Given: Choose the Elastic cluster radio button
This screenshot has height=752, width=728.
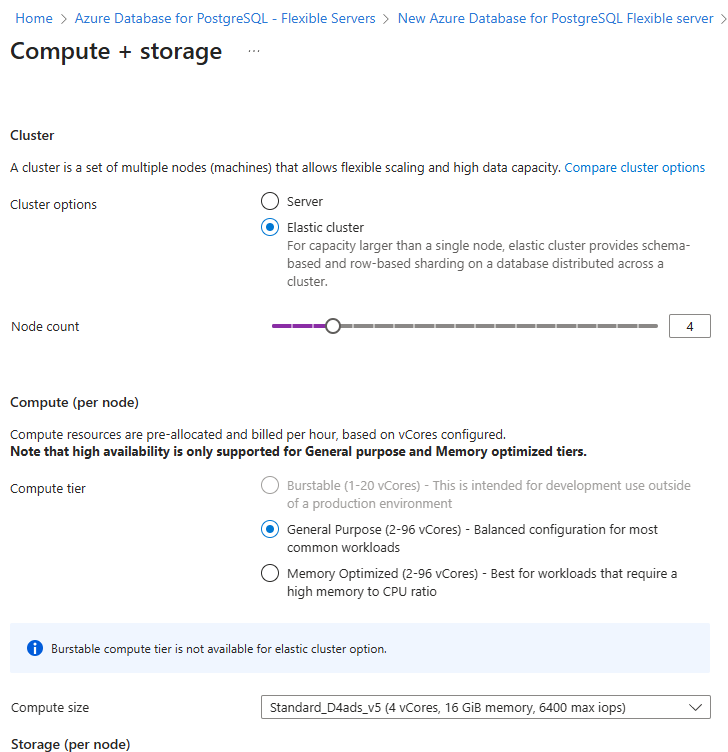Looking at the screenshot, I should click(269, 227).
